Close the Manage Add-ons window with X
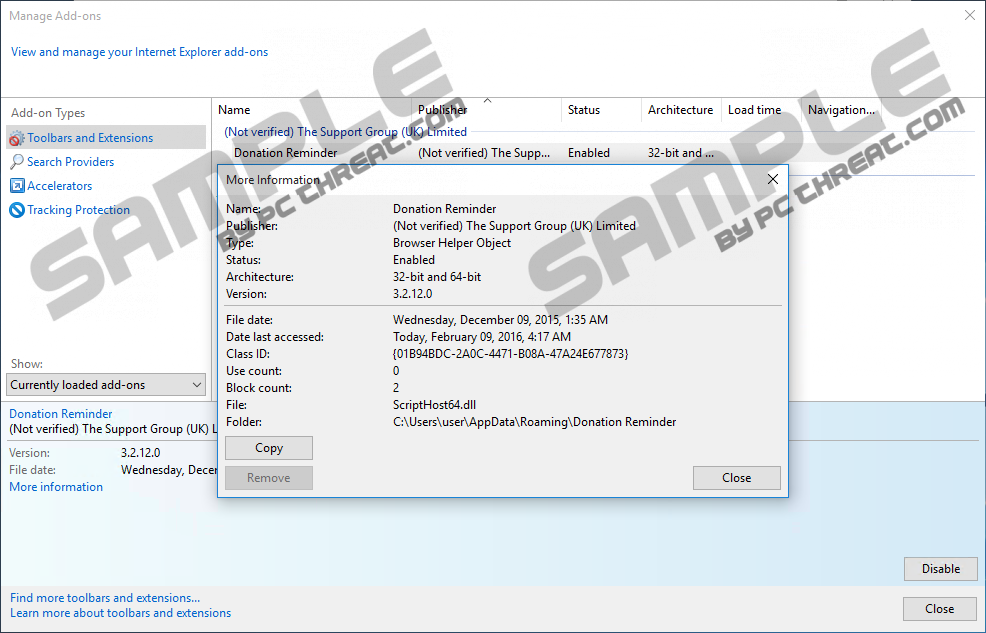 (x=970, y=15)
